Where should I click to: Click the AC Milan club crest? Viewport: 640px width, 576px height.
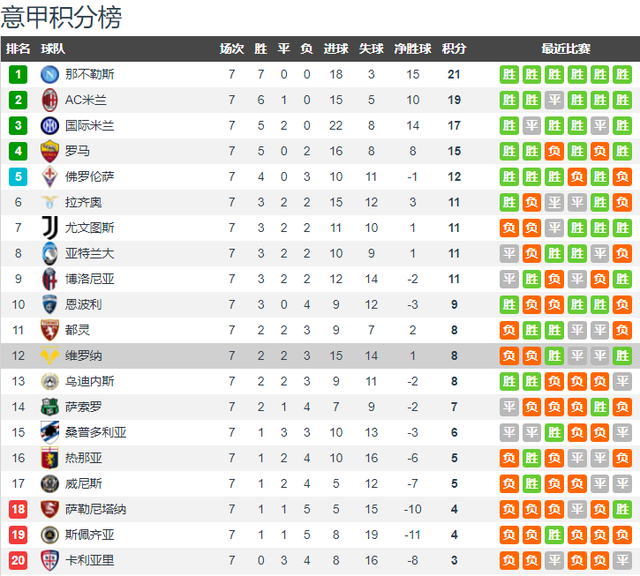click(x=50, y=100)
